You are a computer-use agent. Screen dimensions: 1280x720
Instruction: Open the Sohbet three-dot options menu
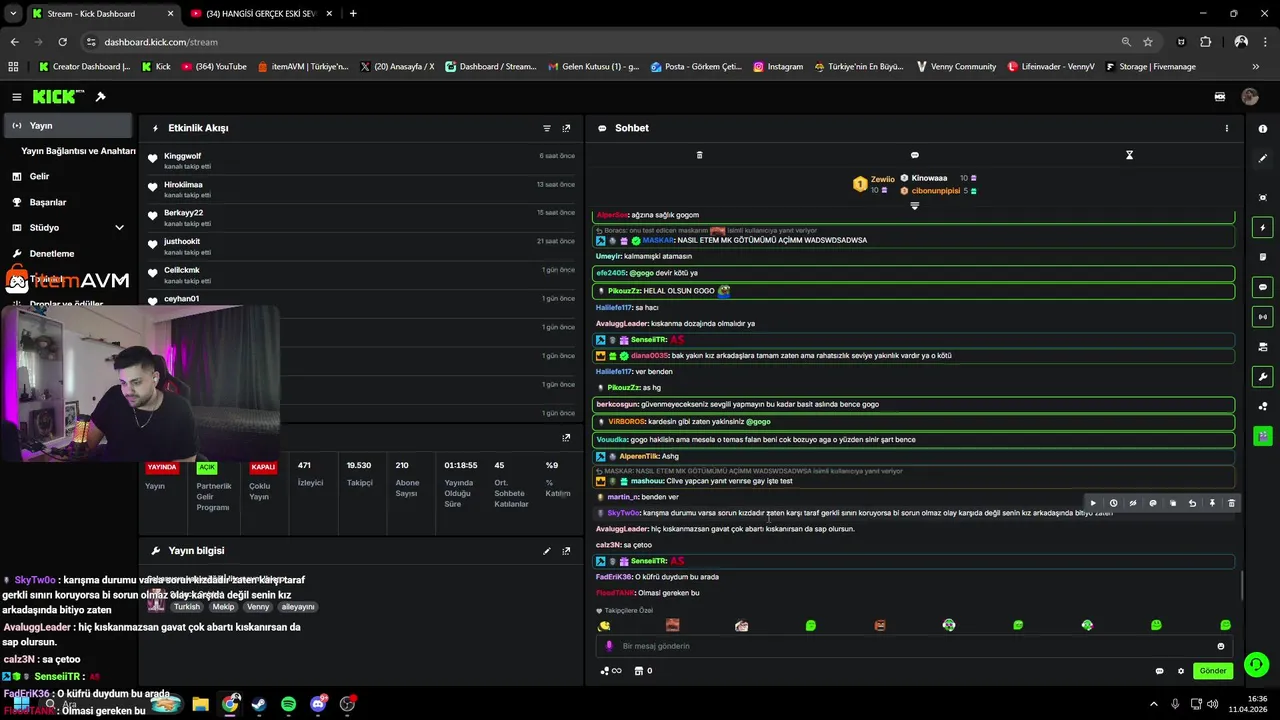pyautogui.click(x=1227, y=128)
